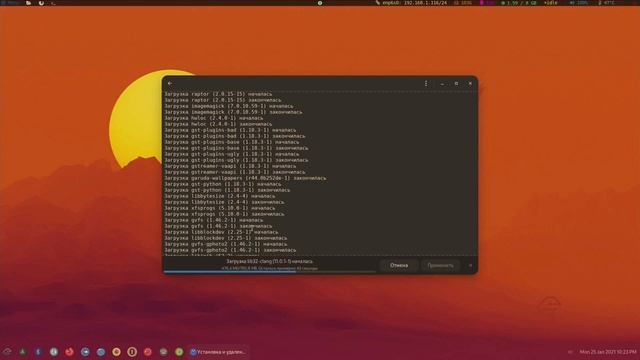The image size is (640, 360).
Task: Click the temperature indicator in top panel
Action: (607, 2)
